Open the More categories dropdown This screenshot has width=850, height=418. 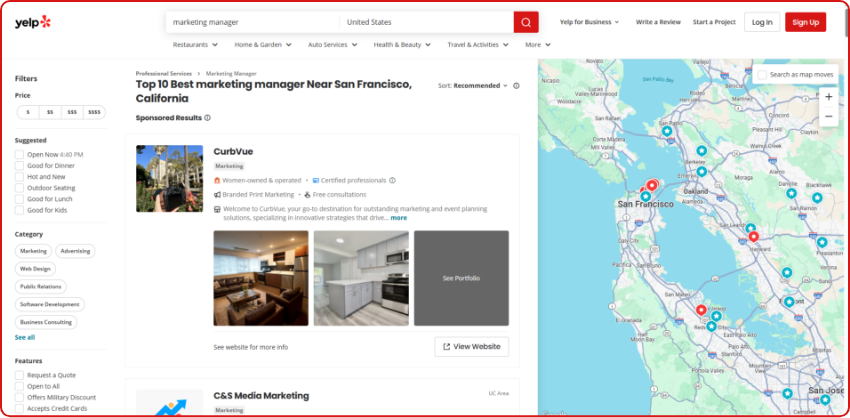click(538, 45)
